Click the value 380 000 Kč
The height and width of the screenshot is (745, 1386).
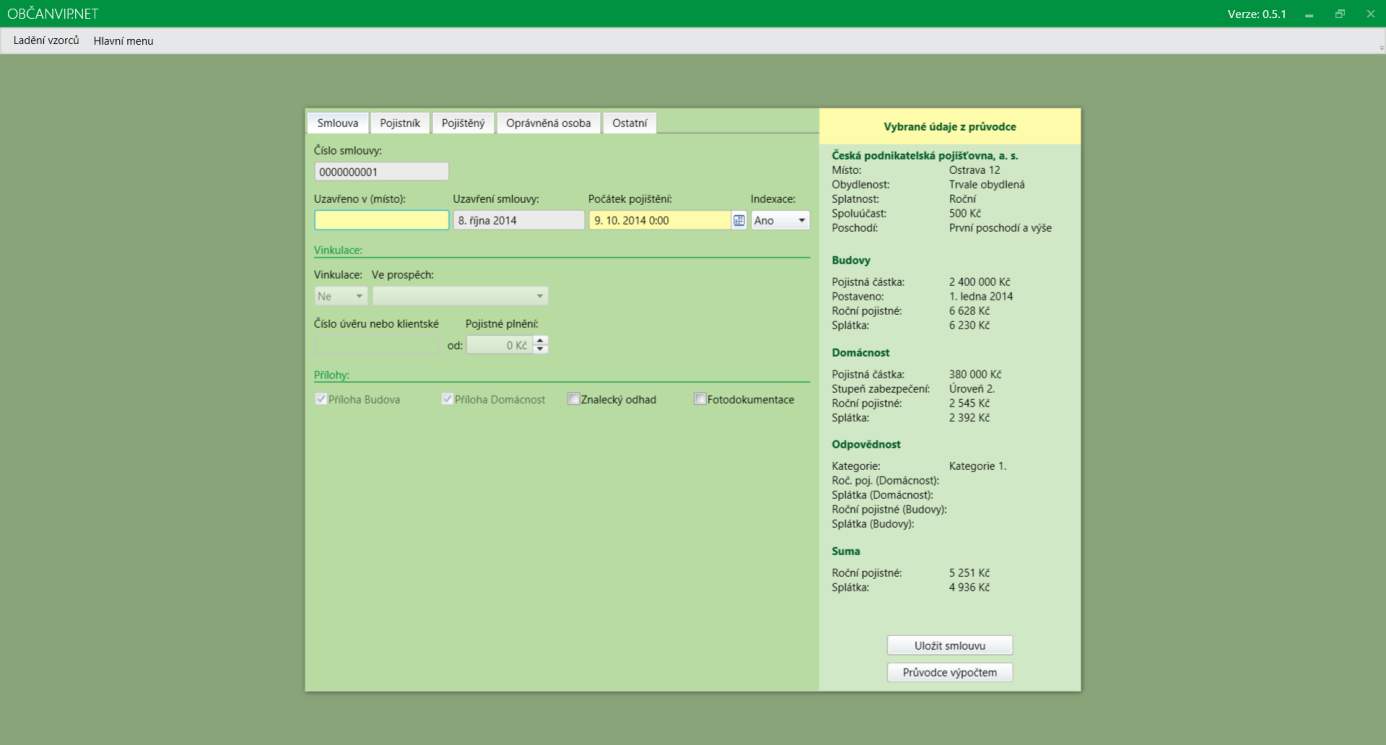(975, 374)
